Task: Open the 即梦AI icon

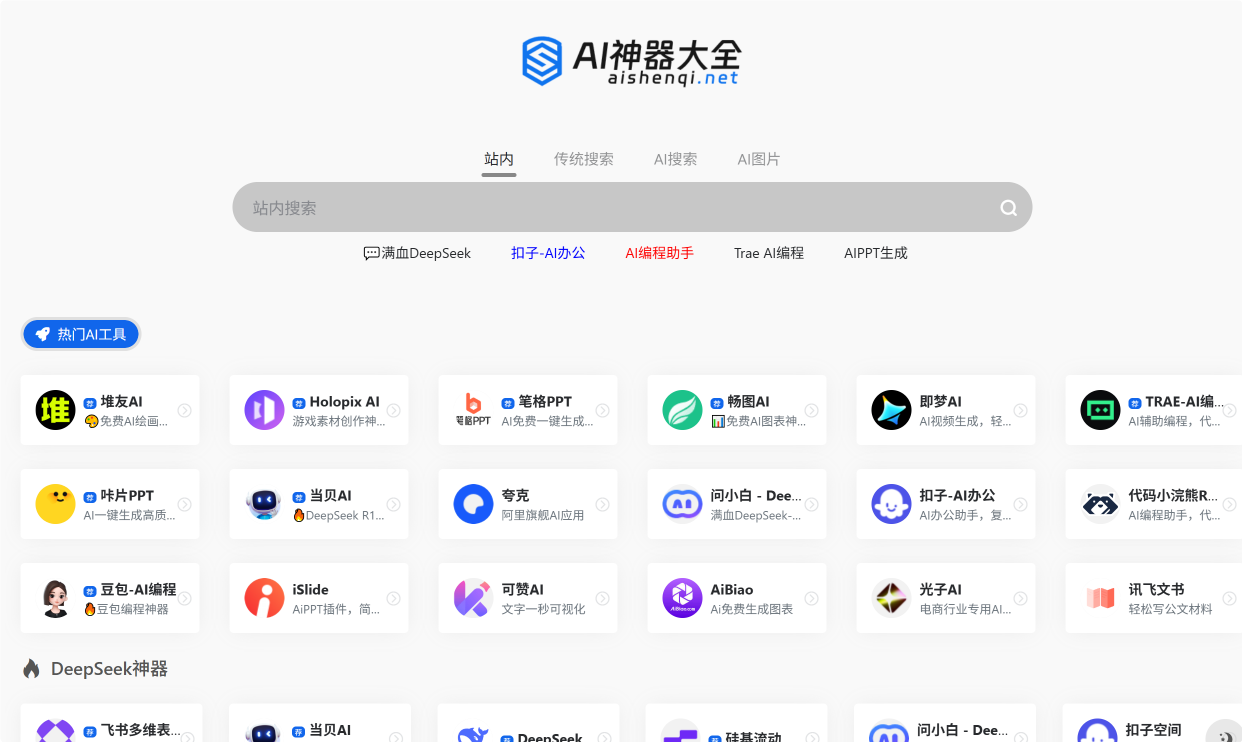Action: [x=892, y=410]
